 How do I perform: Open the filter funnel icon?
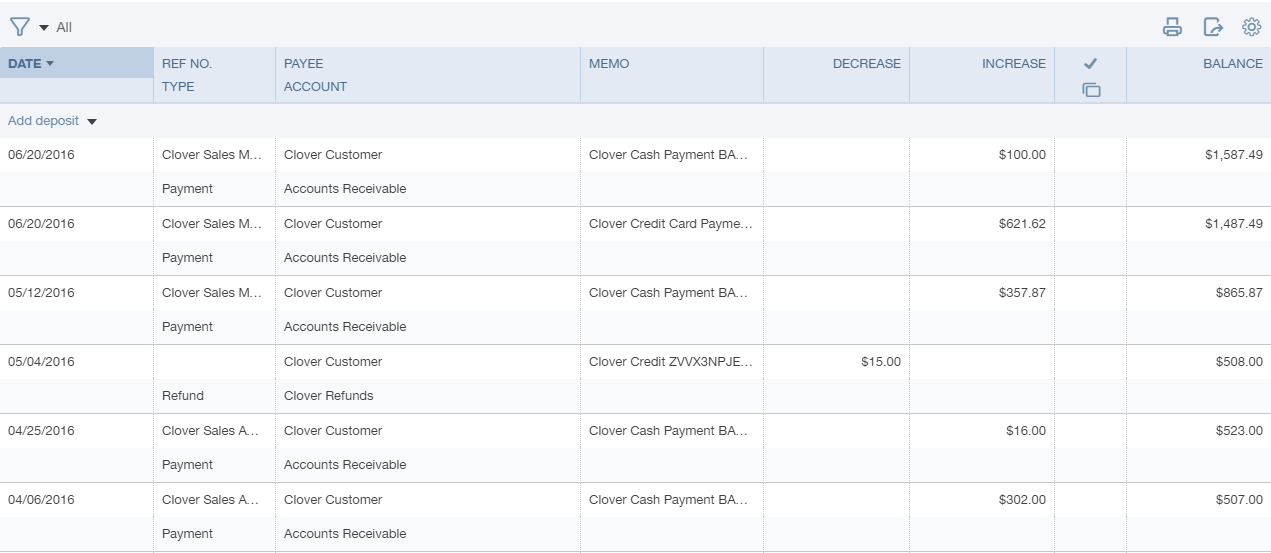click(x=20, y=27)
